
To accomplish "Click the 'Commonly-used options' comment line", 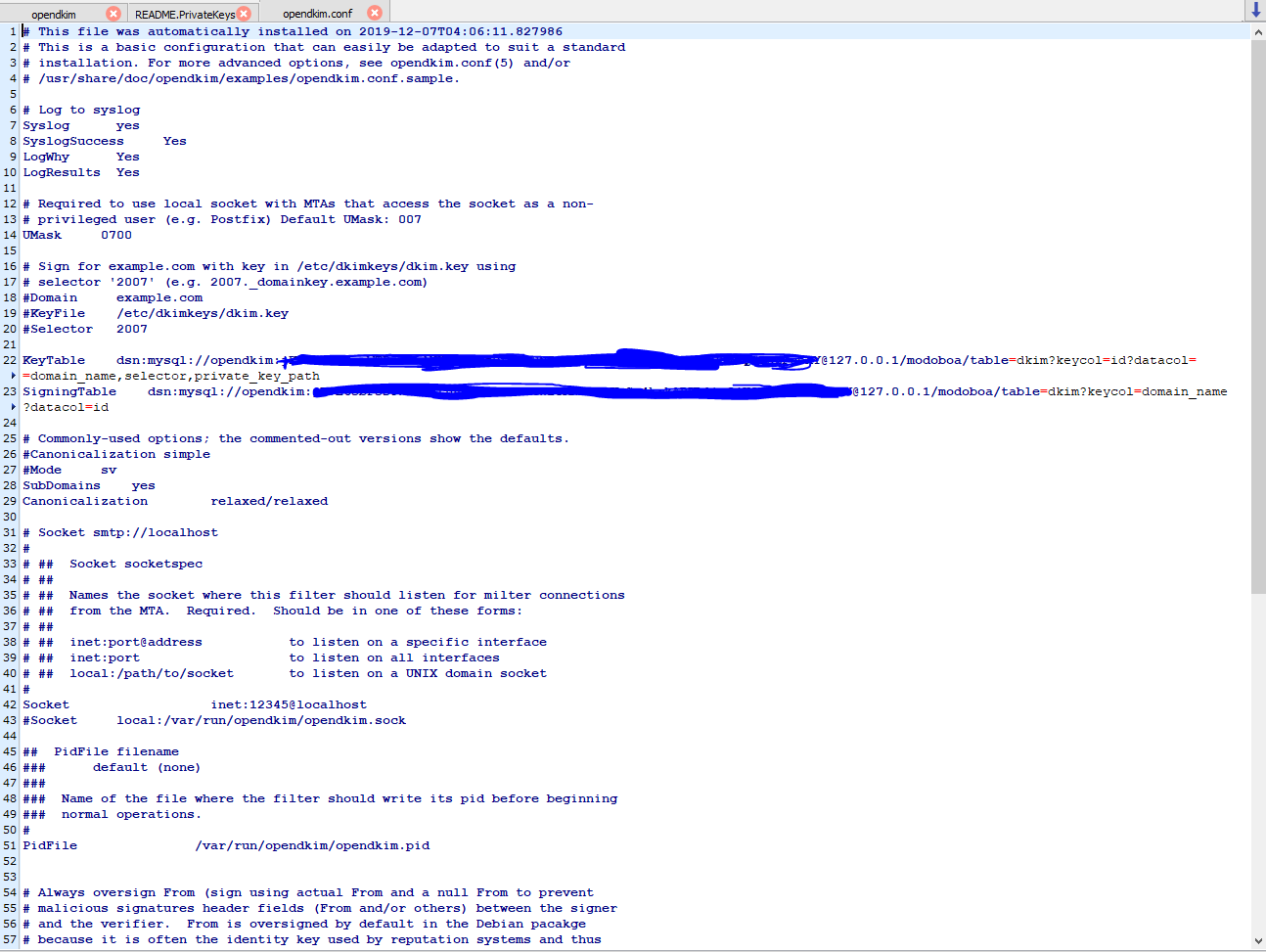I will tap(295, 438).
